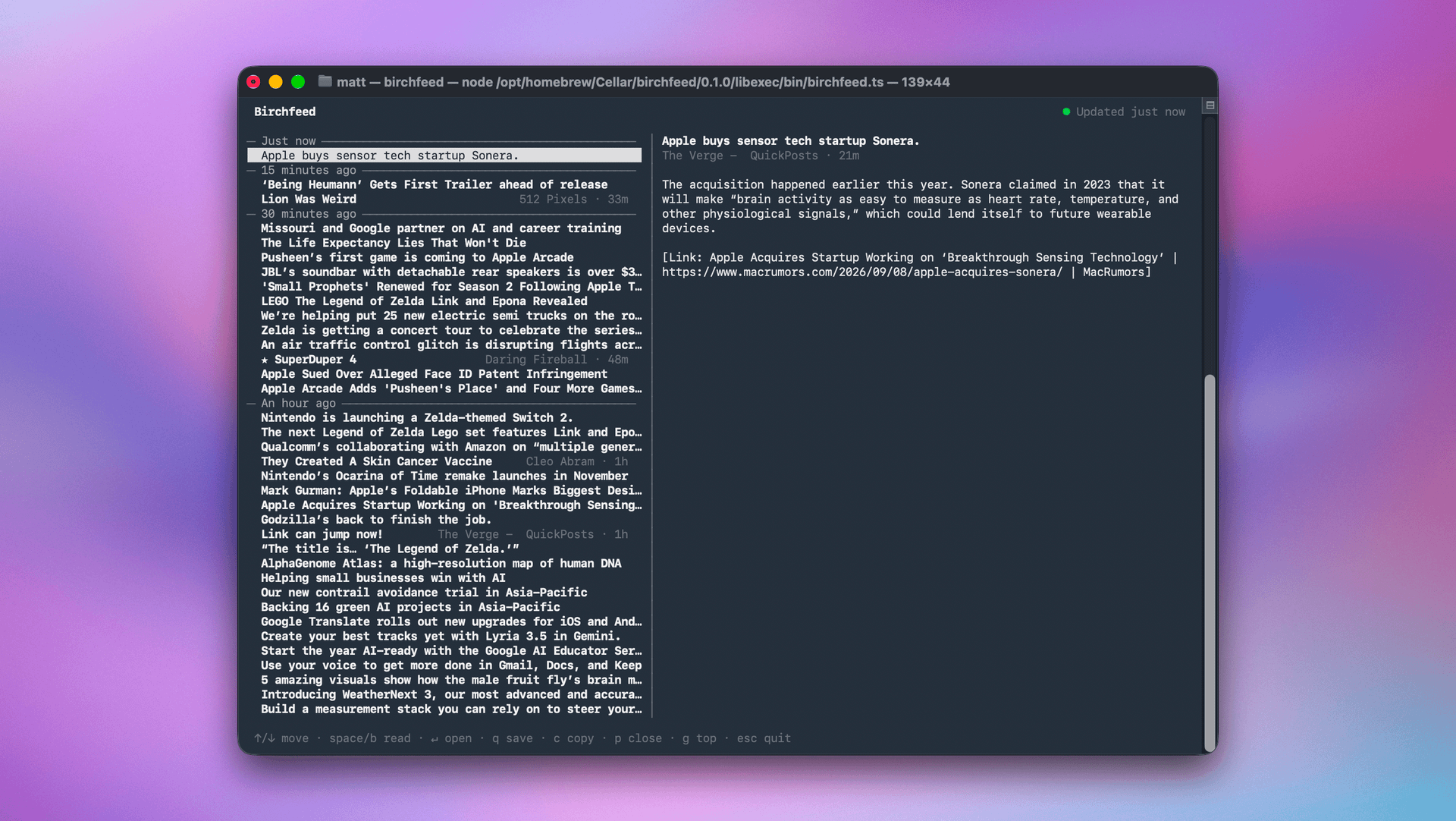Select 'Mark Gurman: Apple's Foldable iPhone' row
Viewport: 1456px width, 821px height.
click(451, 490)
